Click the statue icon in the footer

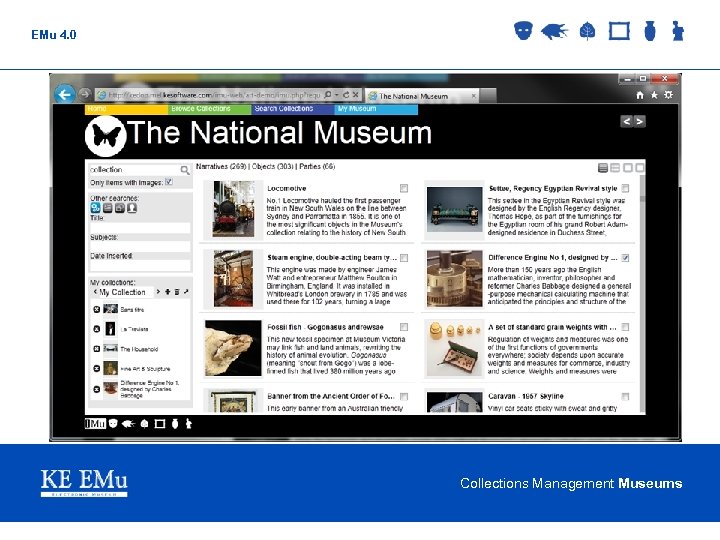click(x=188, y=424)
